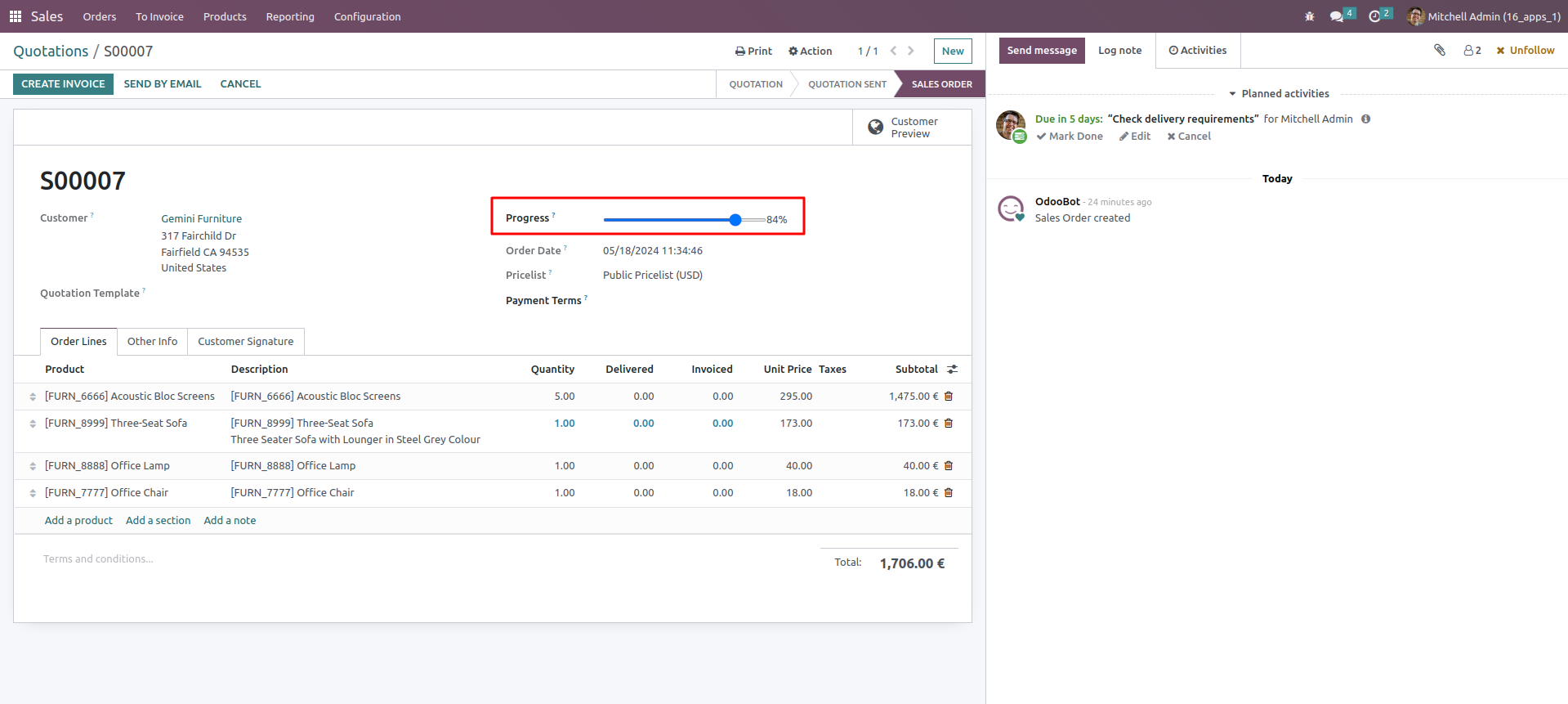This screenshot has height=704, width=1568.
Task: Click the debug bug icon in navbar
Action: [x=1309, y=16]
